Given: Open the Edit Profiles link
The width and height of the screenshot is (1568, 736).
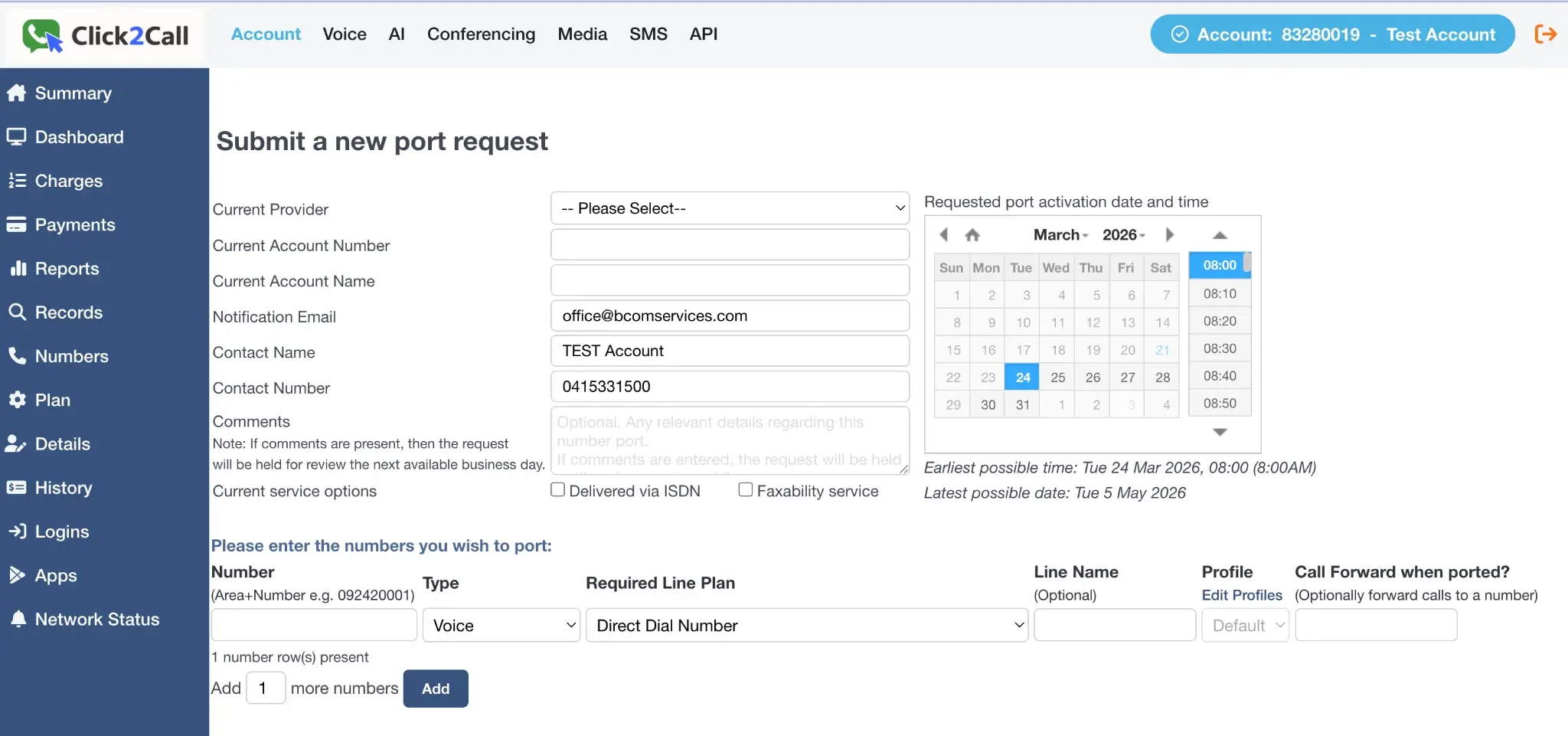Looking at the screenshot, I should (1243, 595).
